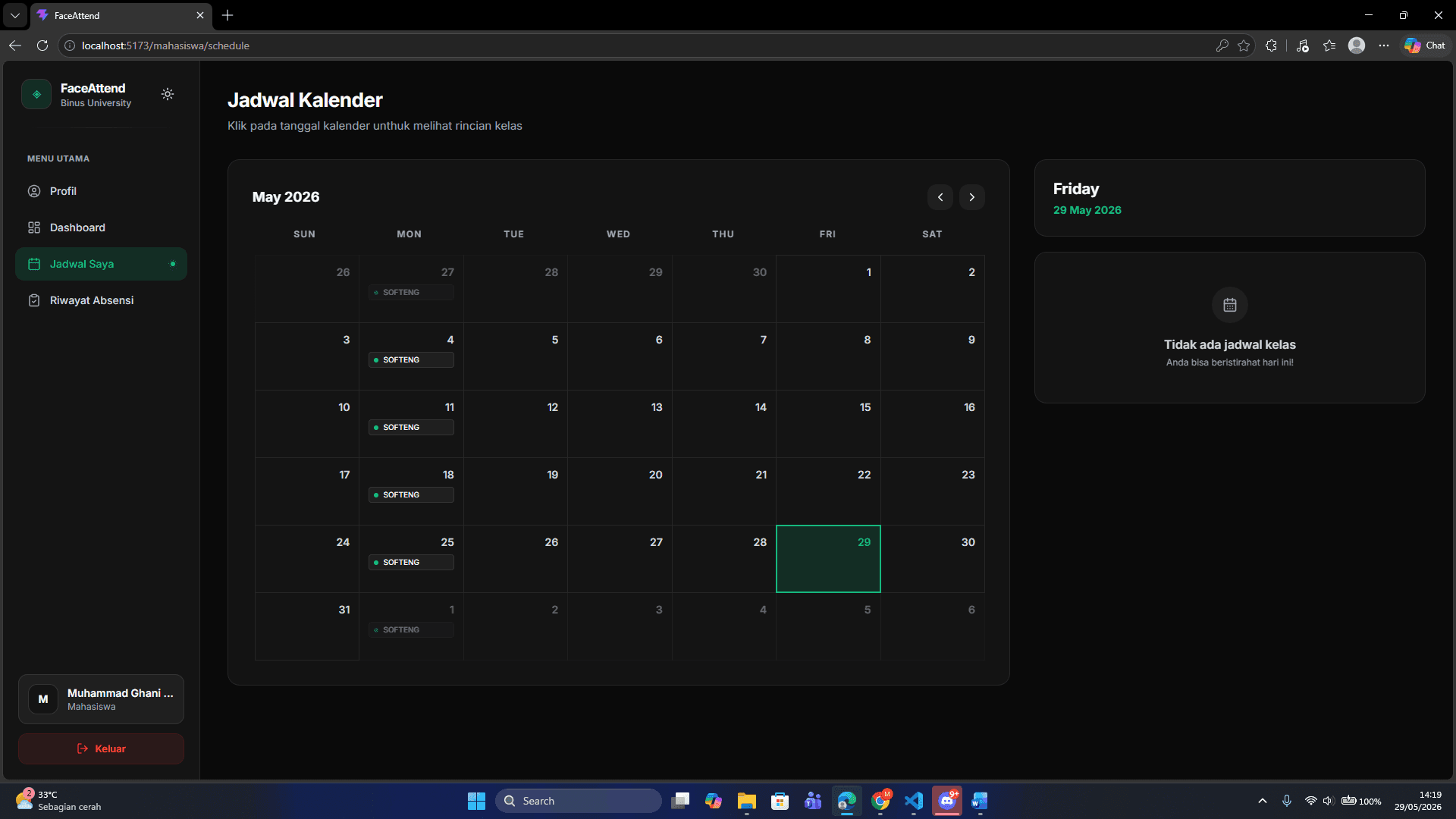Toggle the light/dark theme sun icon
Viewport: 1456px width, 819px height.
point(168,94)
